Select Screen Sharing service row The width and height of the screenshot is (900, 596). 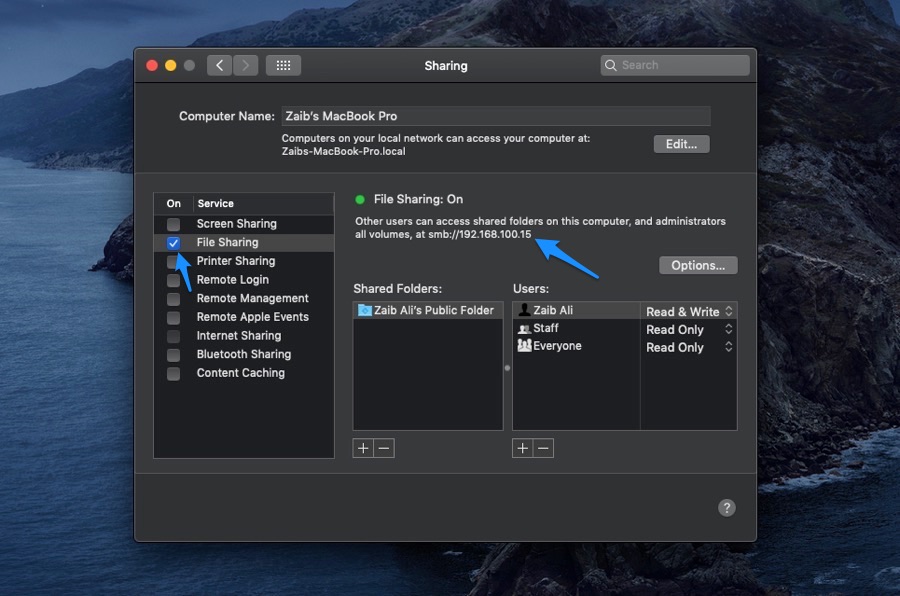click(x=244, y=224)
